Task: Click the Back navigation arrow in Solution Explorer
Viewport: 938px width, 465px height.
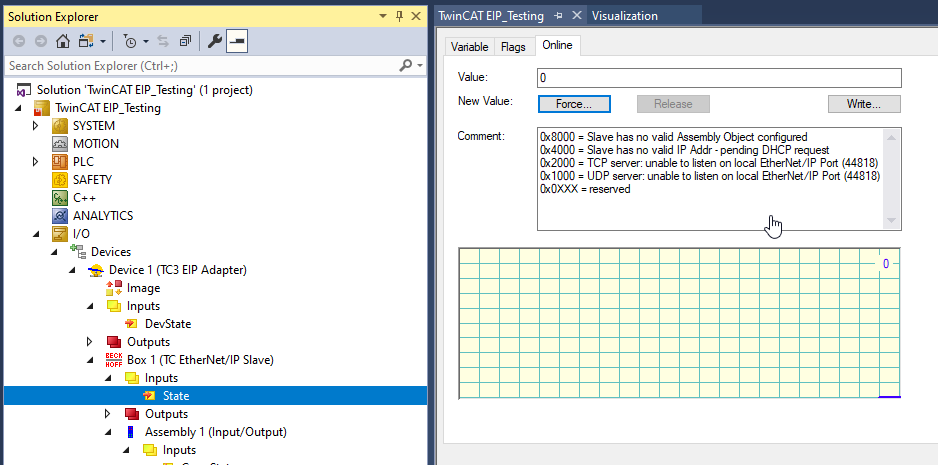Action: pyautogui.click(x=19, y=41)
